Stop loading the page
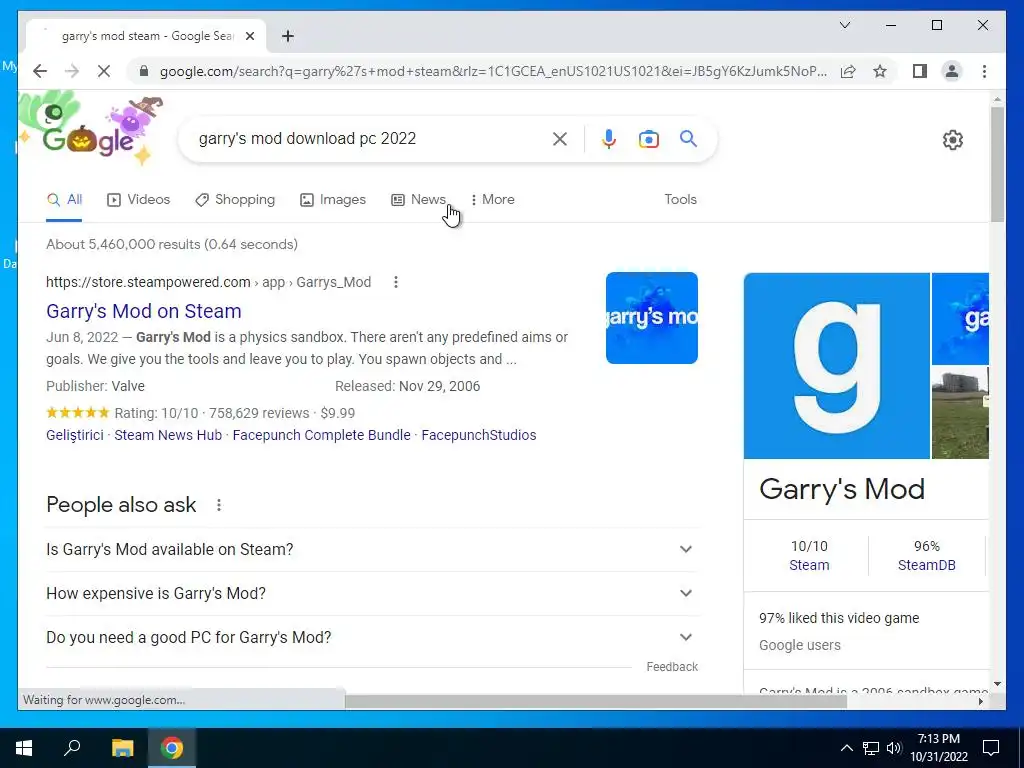Viewport: 1024px width, 768px height. pyautogui.click(x=104, y=71)
